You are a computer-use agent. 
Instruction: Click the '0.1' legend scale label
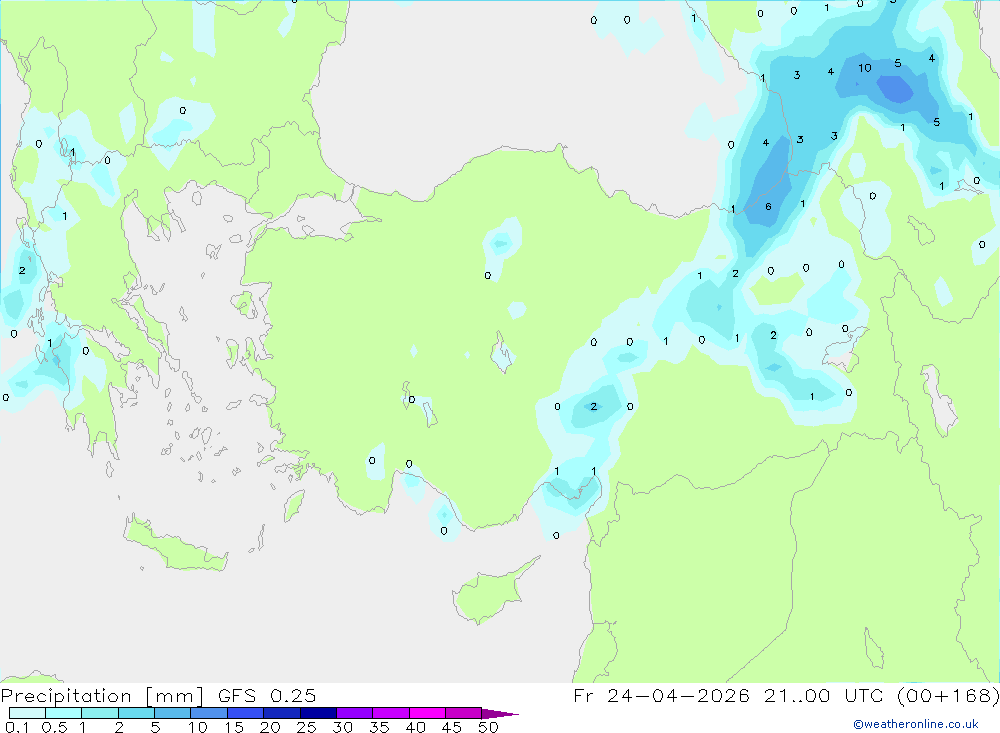[17, 727]
